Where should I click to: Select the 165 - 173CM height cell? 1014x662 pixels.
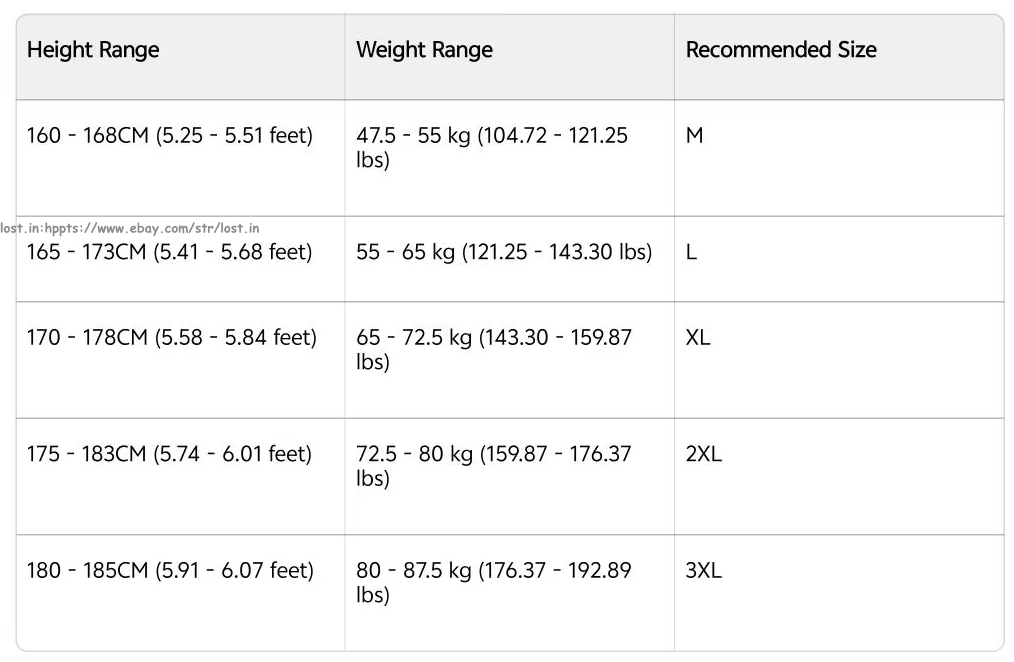click(170, 253)
